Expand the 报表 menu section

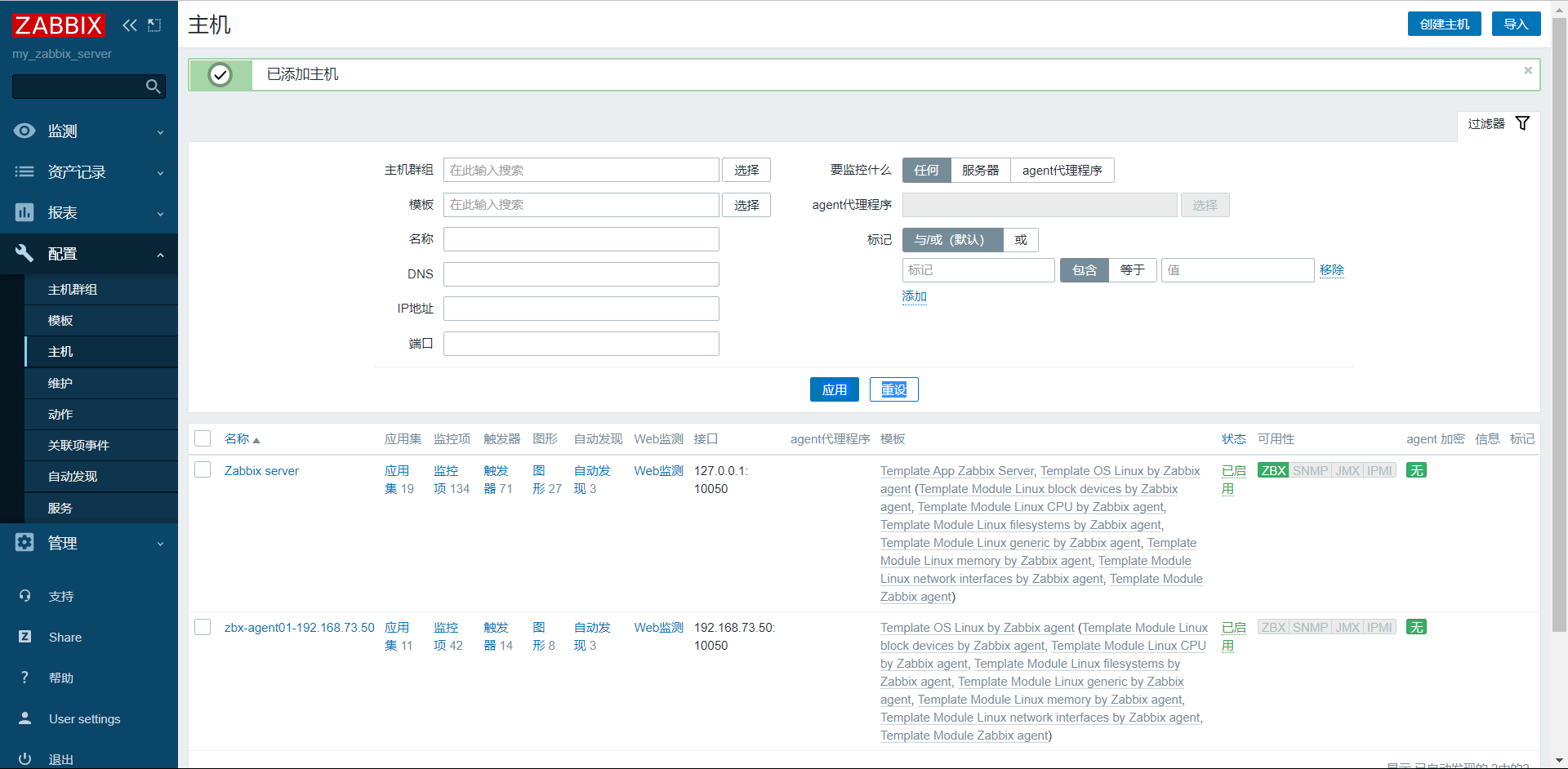tap(89, 212)
